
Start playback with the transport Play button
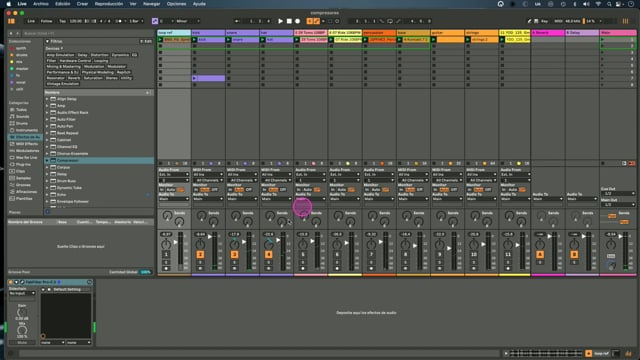(280, 21)
